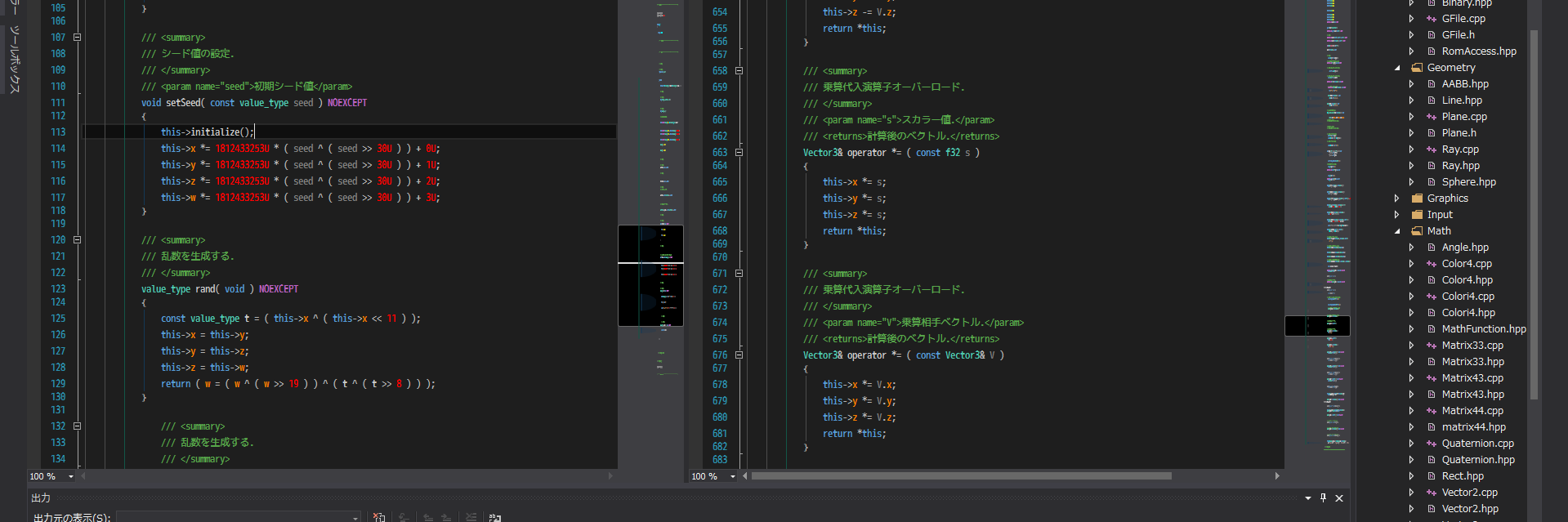This screenshot has width=1568, height=522.
Task: Collapse the Geometry folder
Action: [x=1397, y=68]
